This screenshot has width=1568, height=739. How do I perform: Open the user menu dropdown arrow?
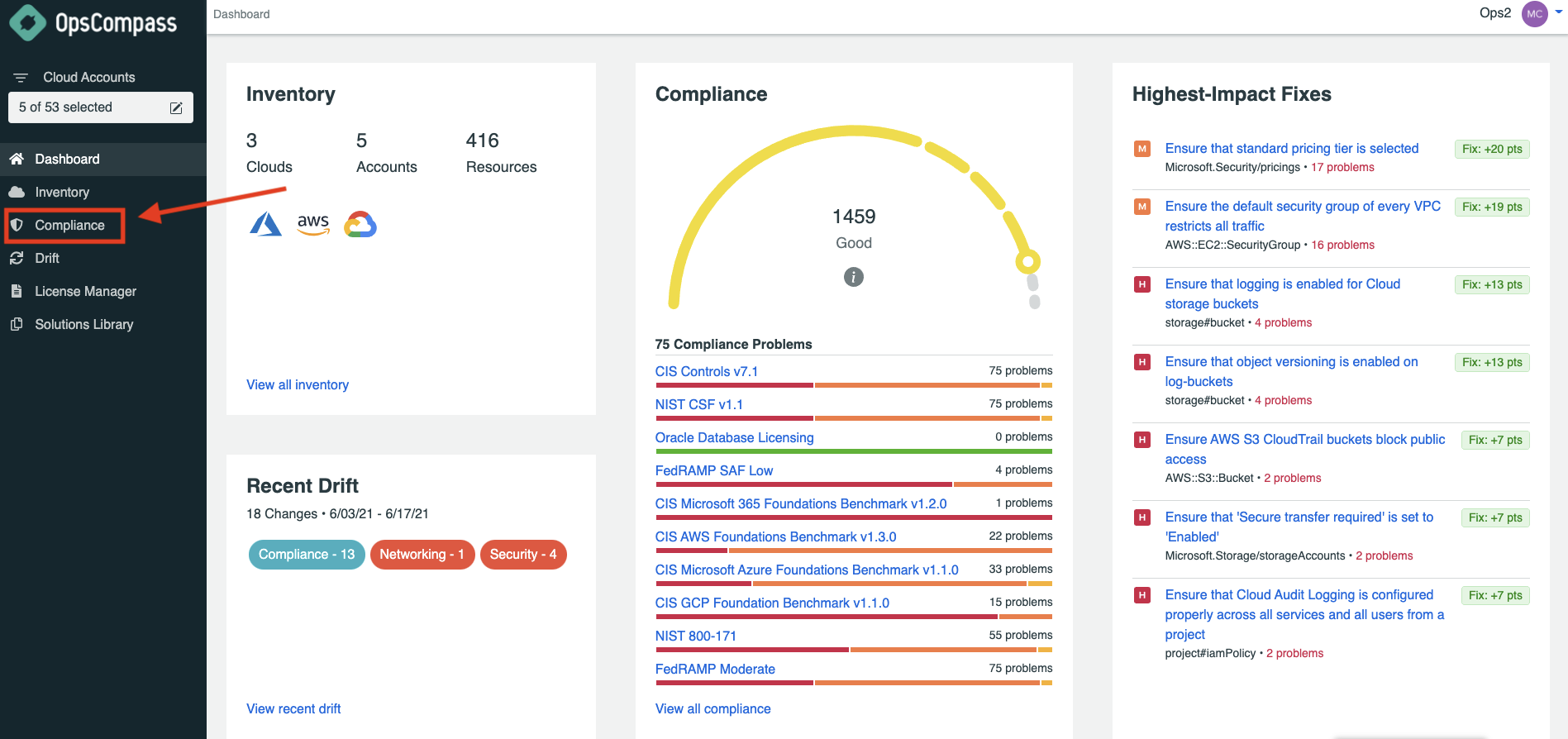click(x=1560, y=13)
